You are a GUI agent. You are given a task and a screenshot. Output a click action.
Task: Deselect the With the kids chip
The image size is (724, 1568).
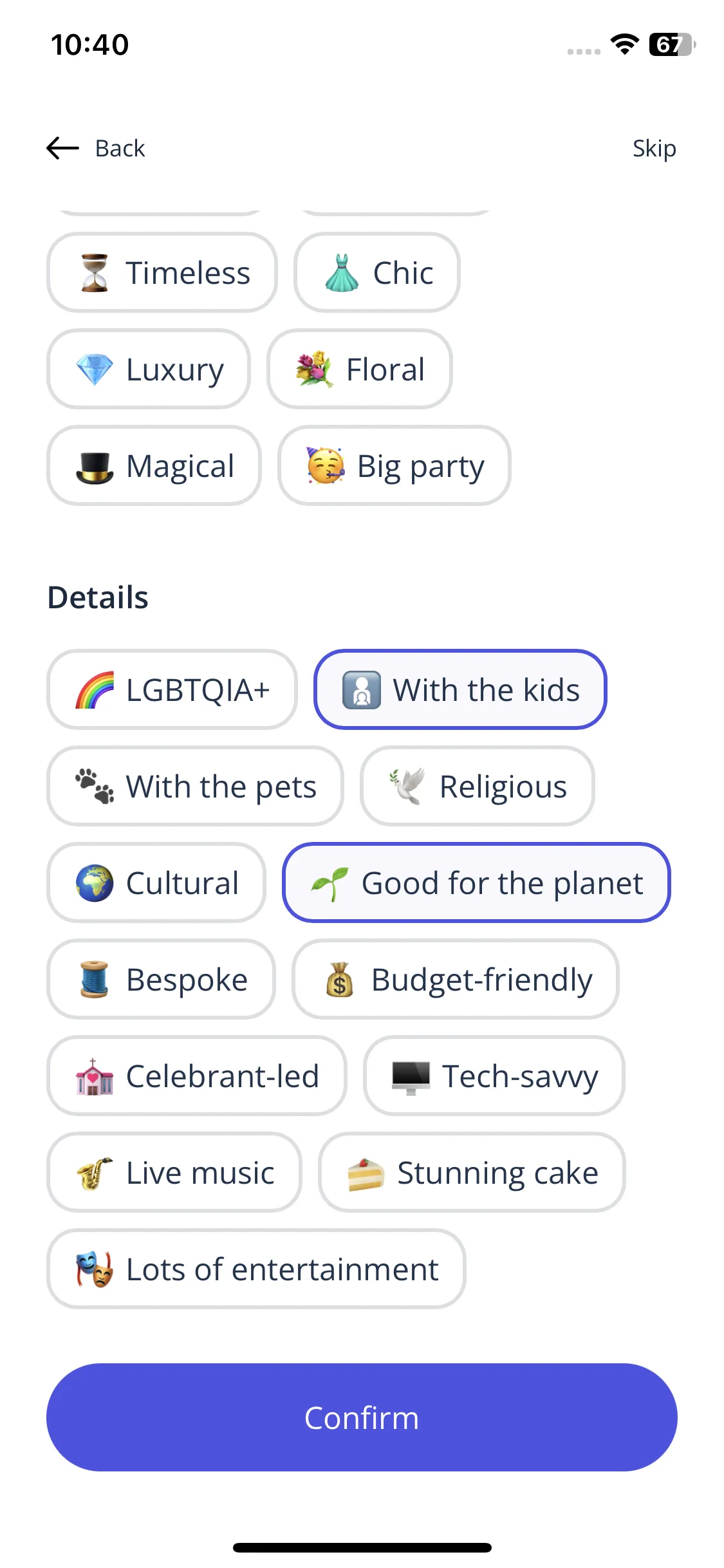coord(460,689)
